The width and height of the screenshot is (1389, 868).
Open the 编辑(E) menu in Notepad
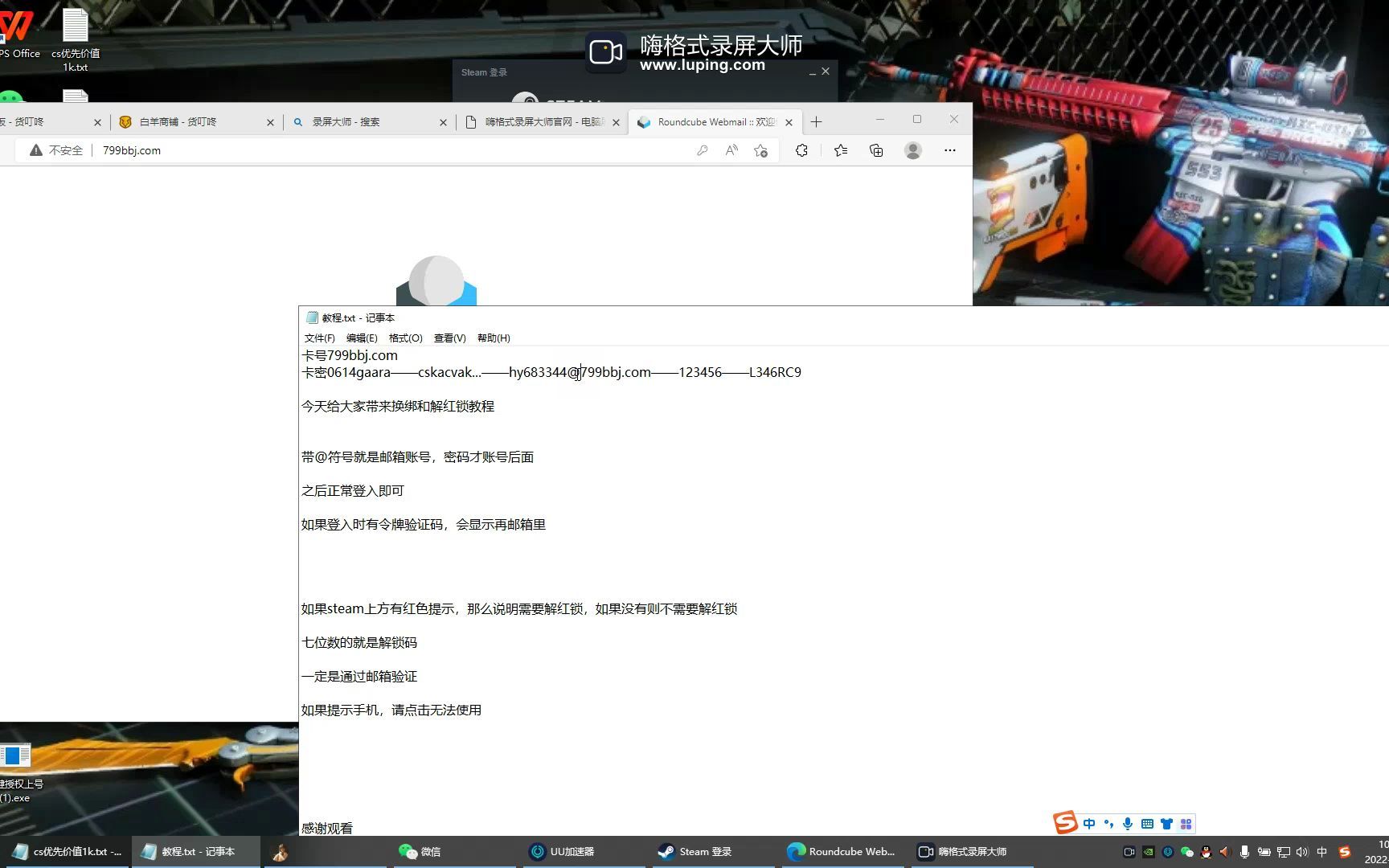[x=362, y=338]
